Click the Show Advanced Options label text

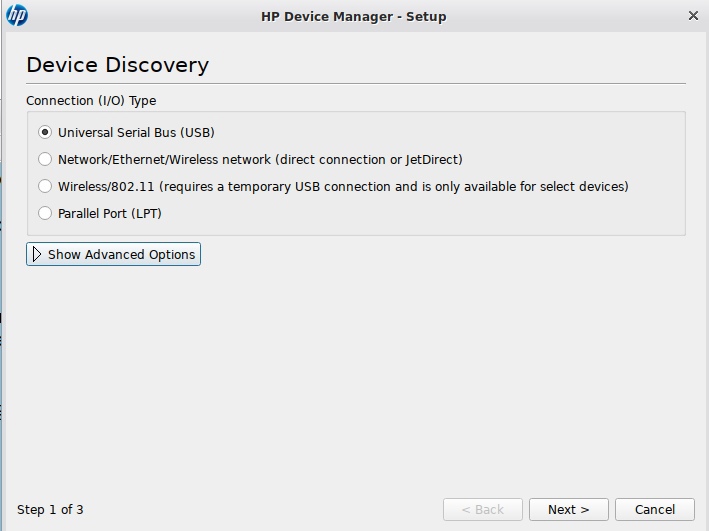click(x=121, y=254)
